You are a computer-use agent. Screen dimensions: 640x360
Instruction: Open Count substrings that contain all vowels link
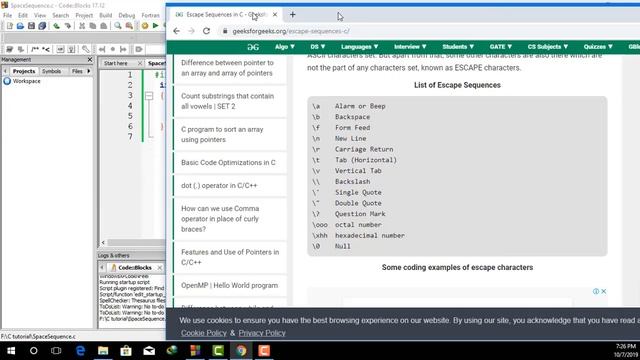[x=227, y=101]
